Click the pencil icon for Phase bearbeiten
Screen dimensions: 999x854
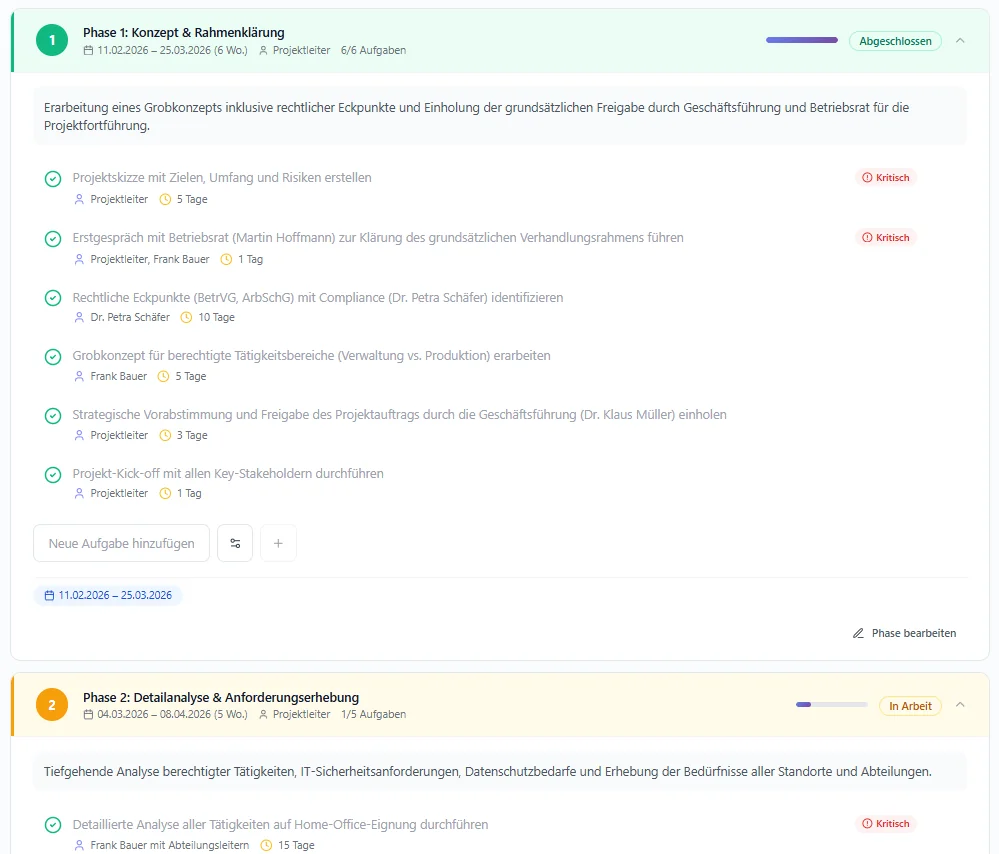(x=858, y=633)
